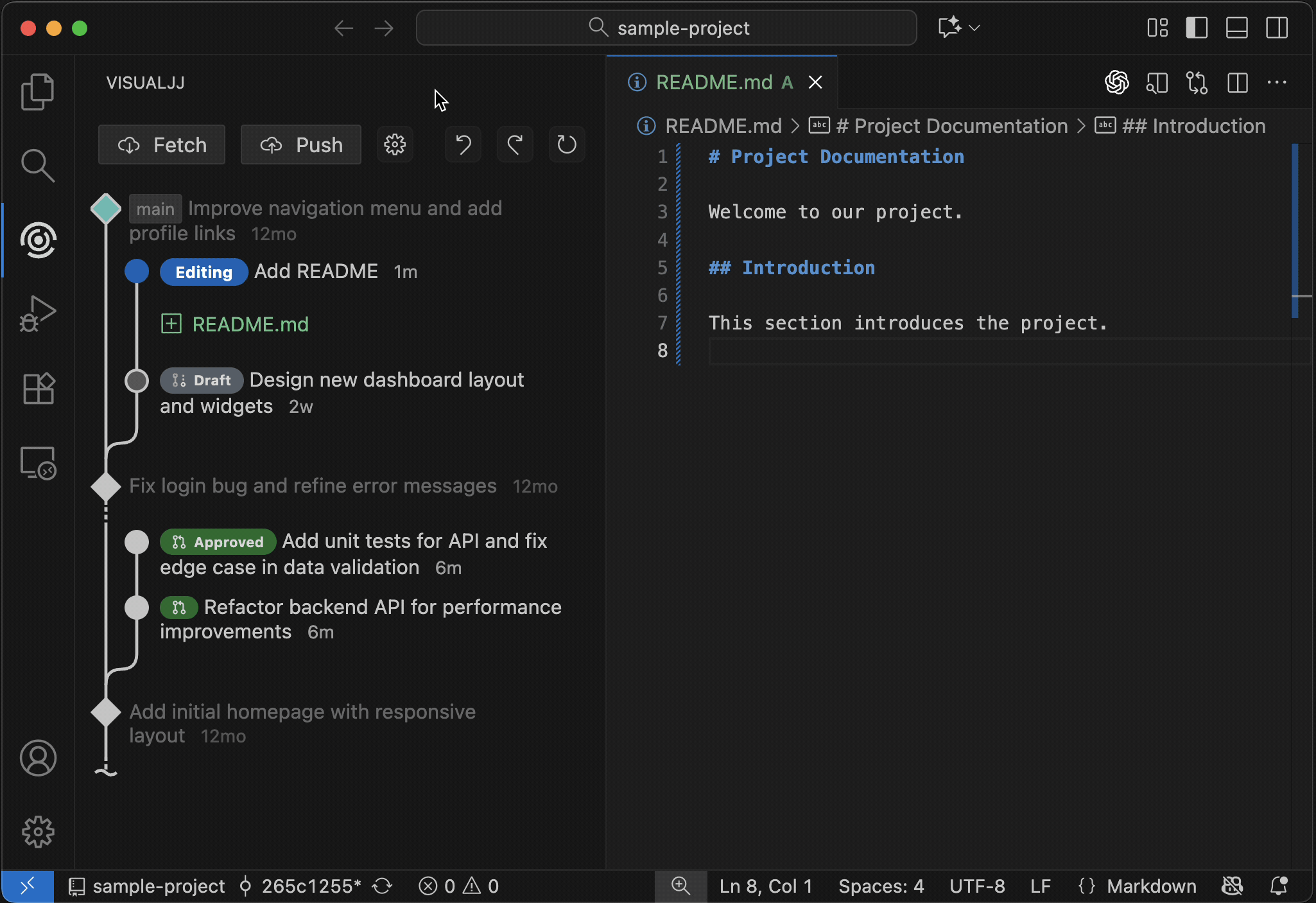
Task: Open the Spaces: 4 indentation selector
Action: point(881,886)
